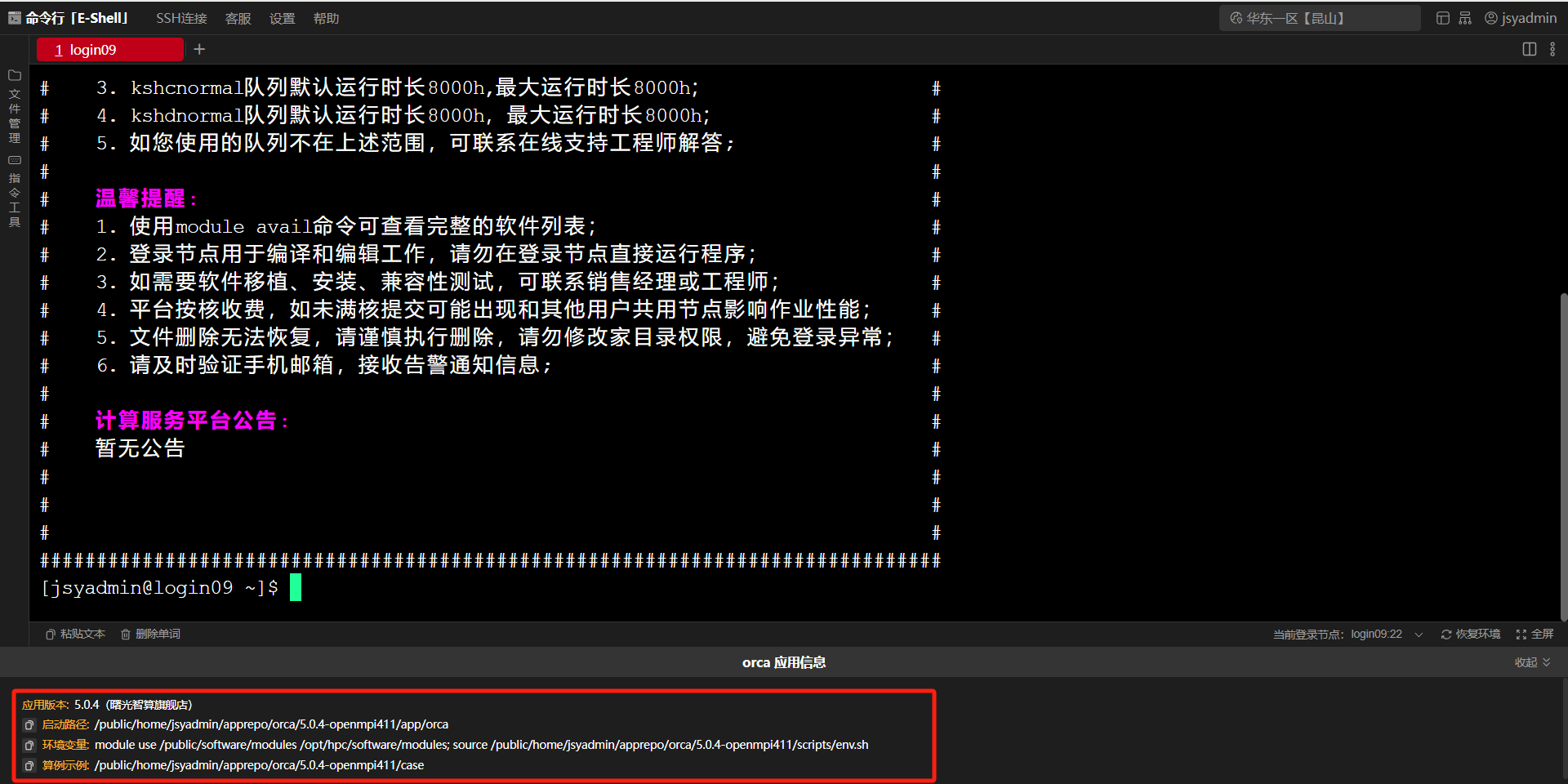Expand the login09:22 login node dropdown
The height and width of the screenshot is (784, 1568).
(1419, 635)
